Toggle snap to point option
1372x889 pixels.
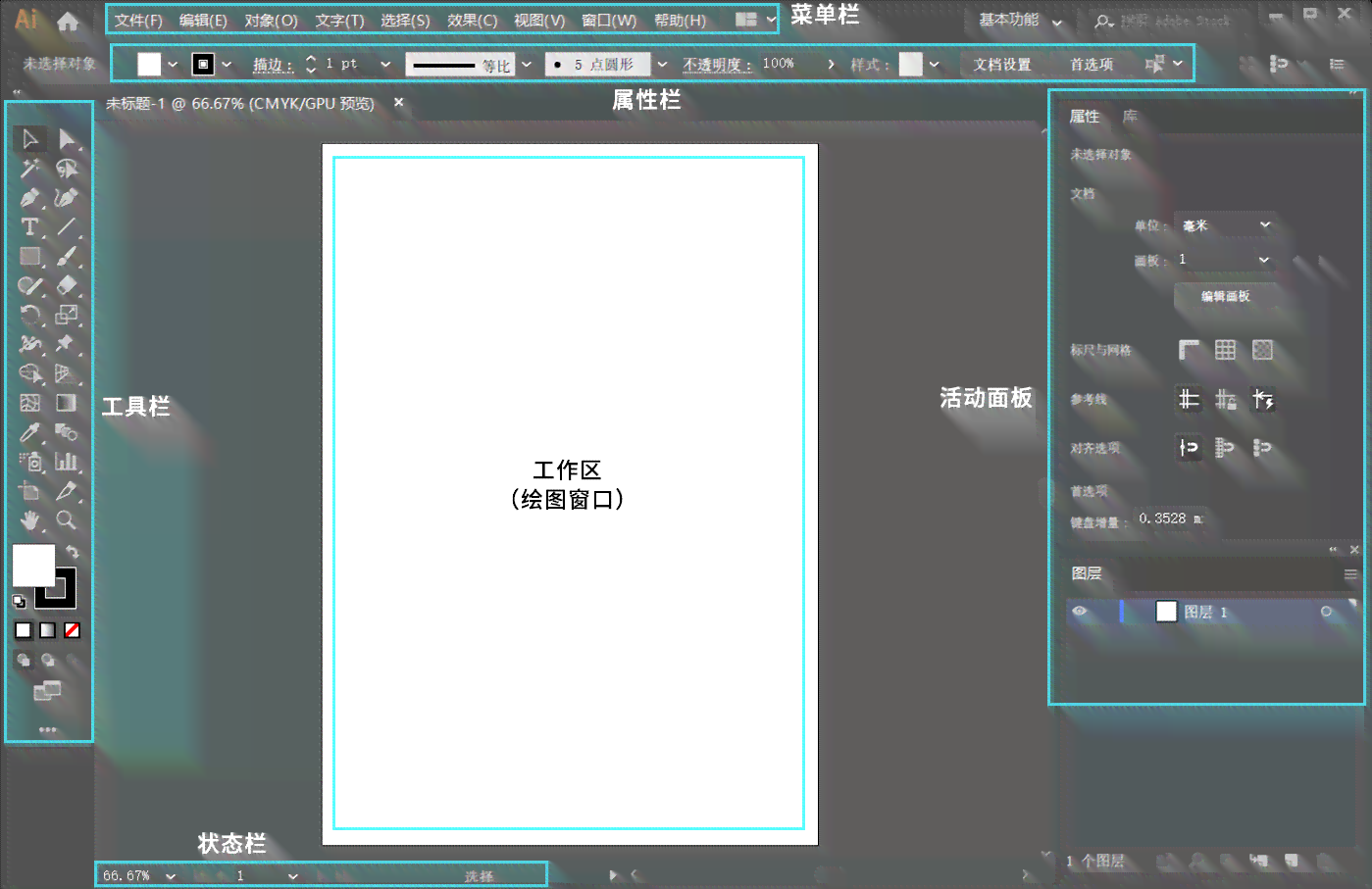coord(1189,448)
